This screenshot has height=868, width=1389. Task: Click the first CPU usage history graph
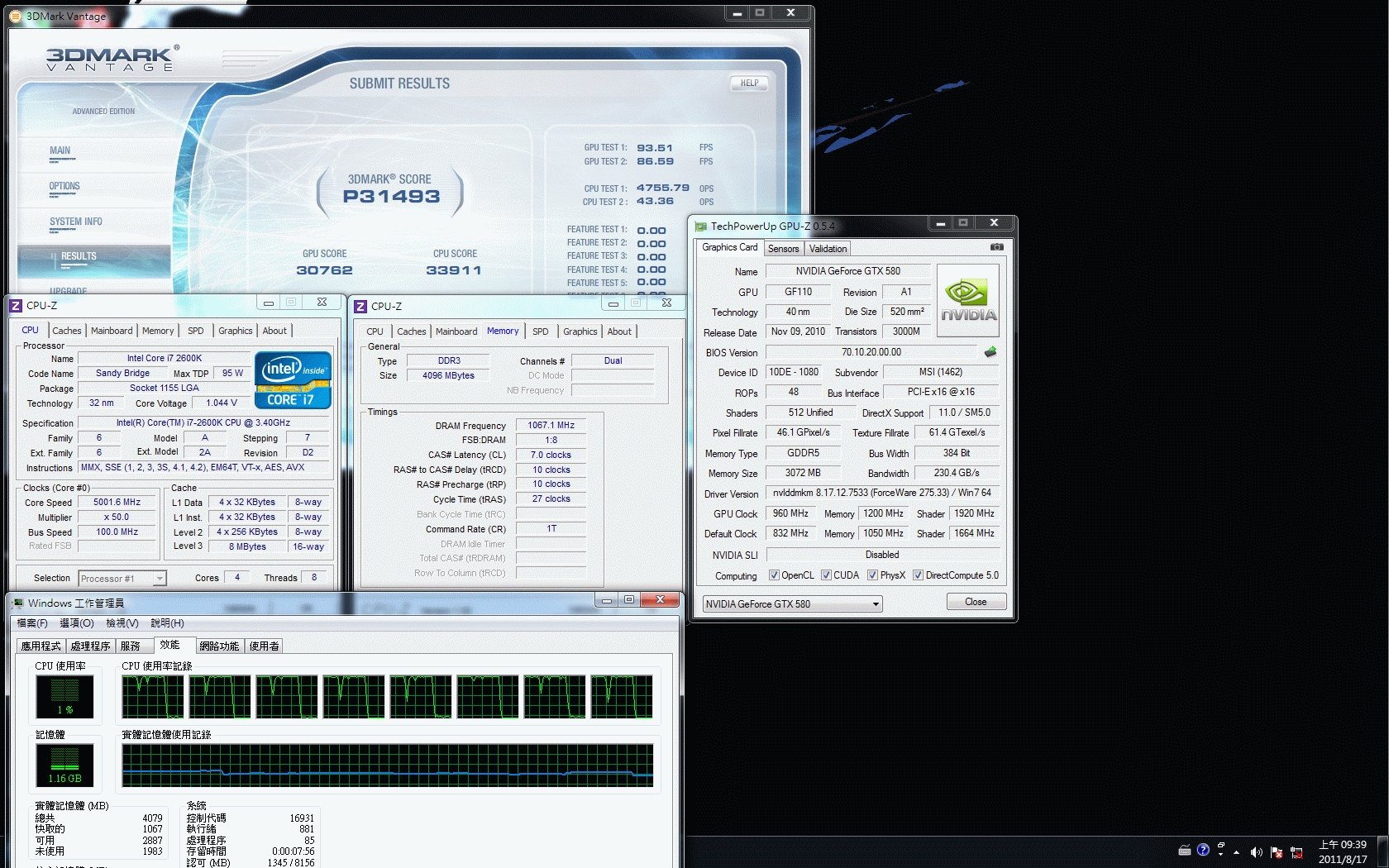[x=153, y=696]
